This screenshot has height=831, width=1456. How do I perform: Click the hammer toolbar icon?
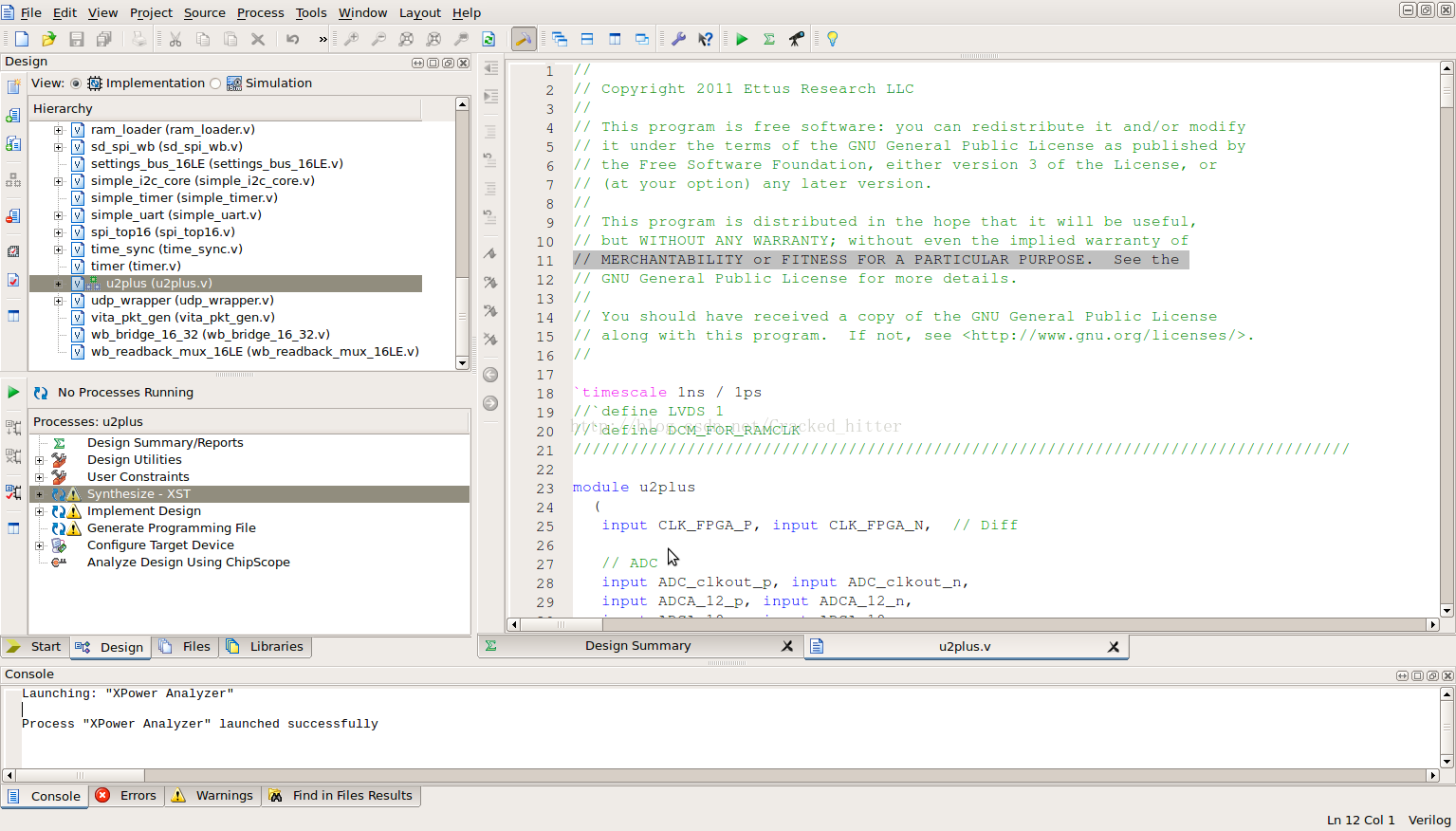coord(523,39)
